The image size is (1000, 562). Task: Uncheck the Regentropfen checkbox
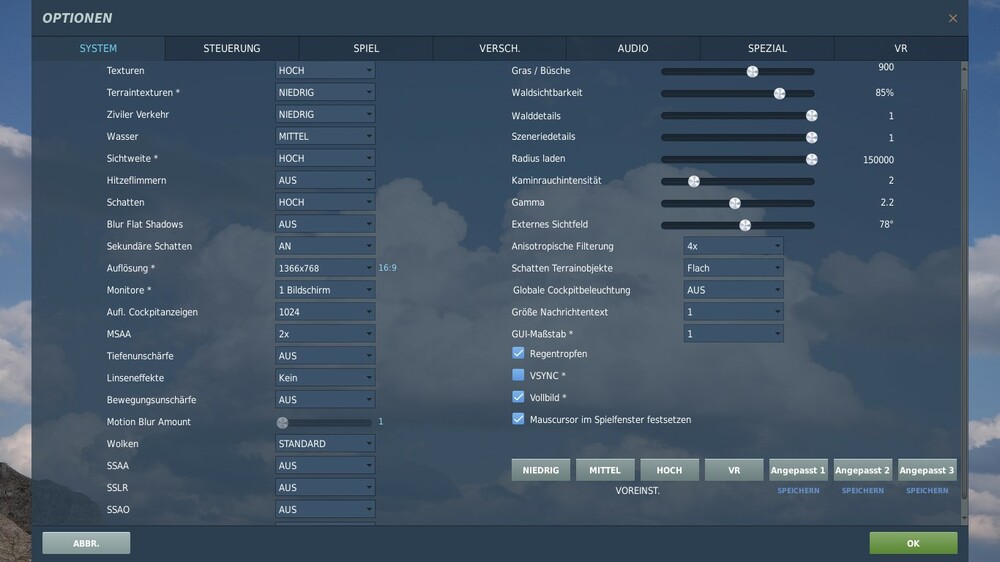click(x=518, y=353)
